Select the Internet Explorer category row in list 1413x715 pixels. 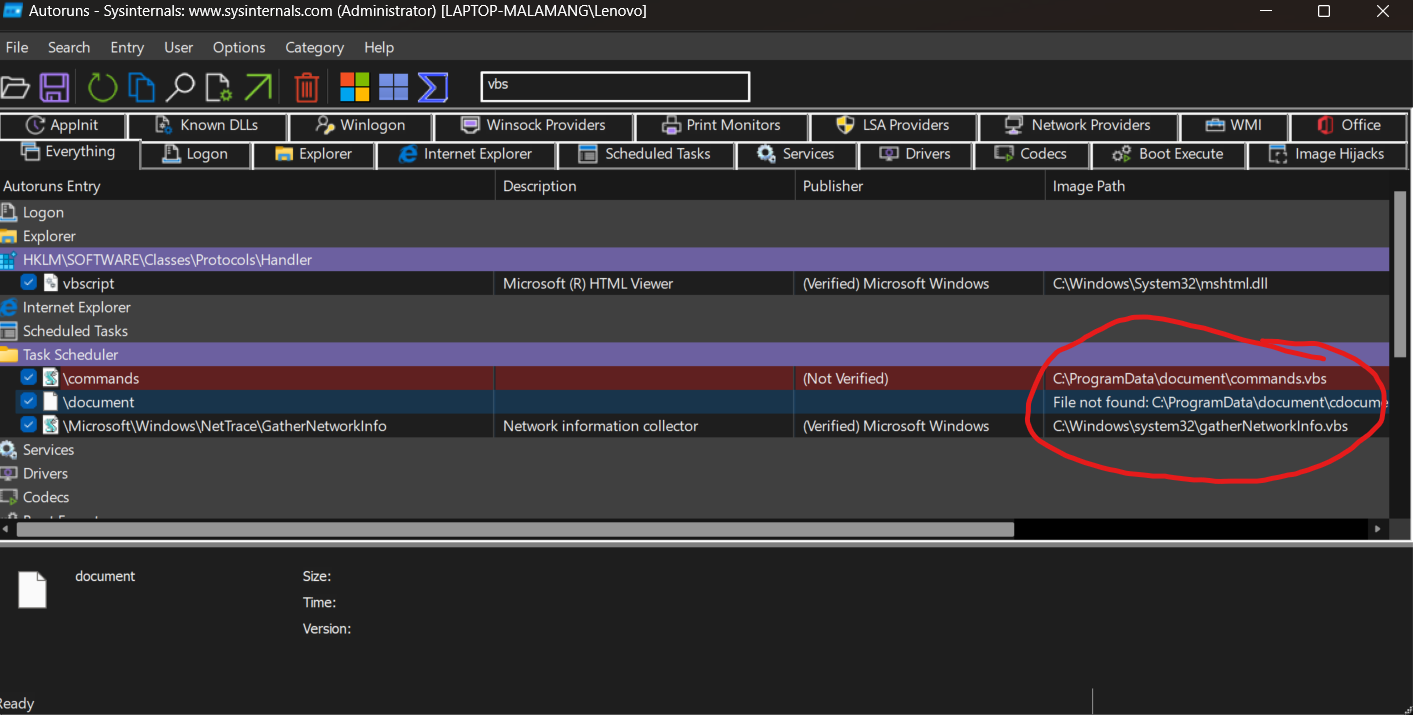click(695, 307)
